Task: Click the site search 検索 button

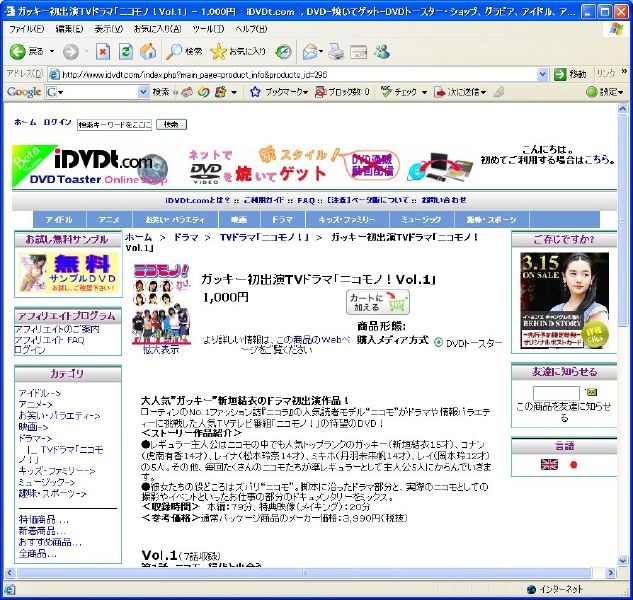Action: coord(171,125)
